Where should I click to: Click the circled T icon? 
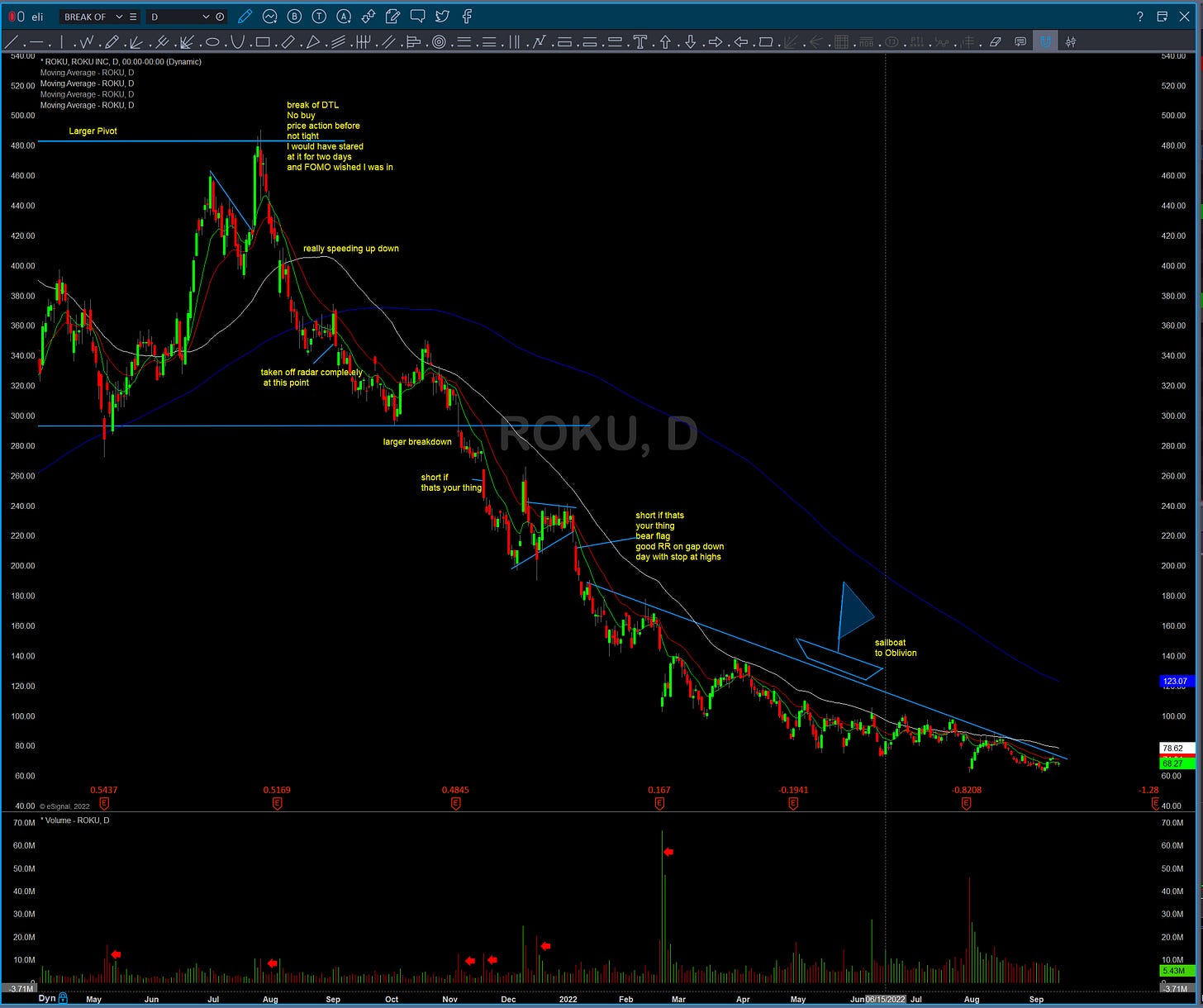[x=319, y=16]
